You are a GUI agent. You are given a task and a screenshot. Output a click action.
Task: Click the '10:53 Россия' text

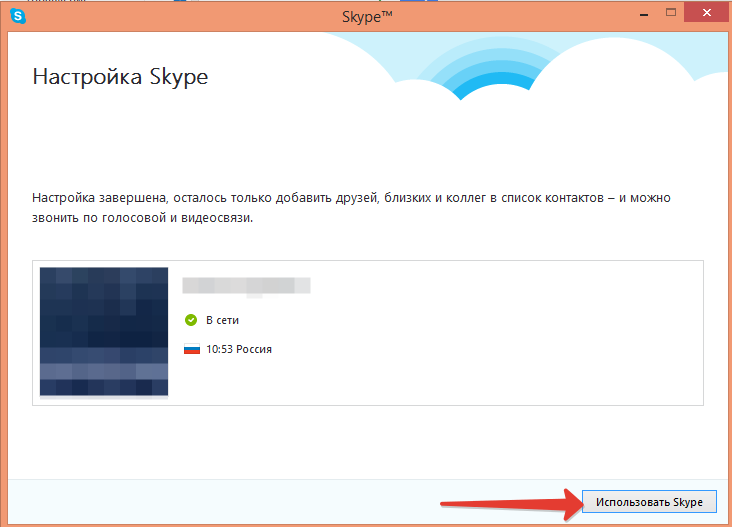click(x=239, y=349)
